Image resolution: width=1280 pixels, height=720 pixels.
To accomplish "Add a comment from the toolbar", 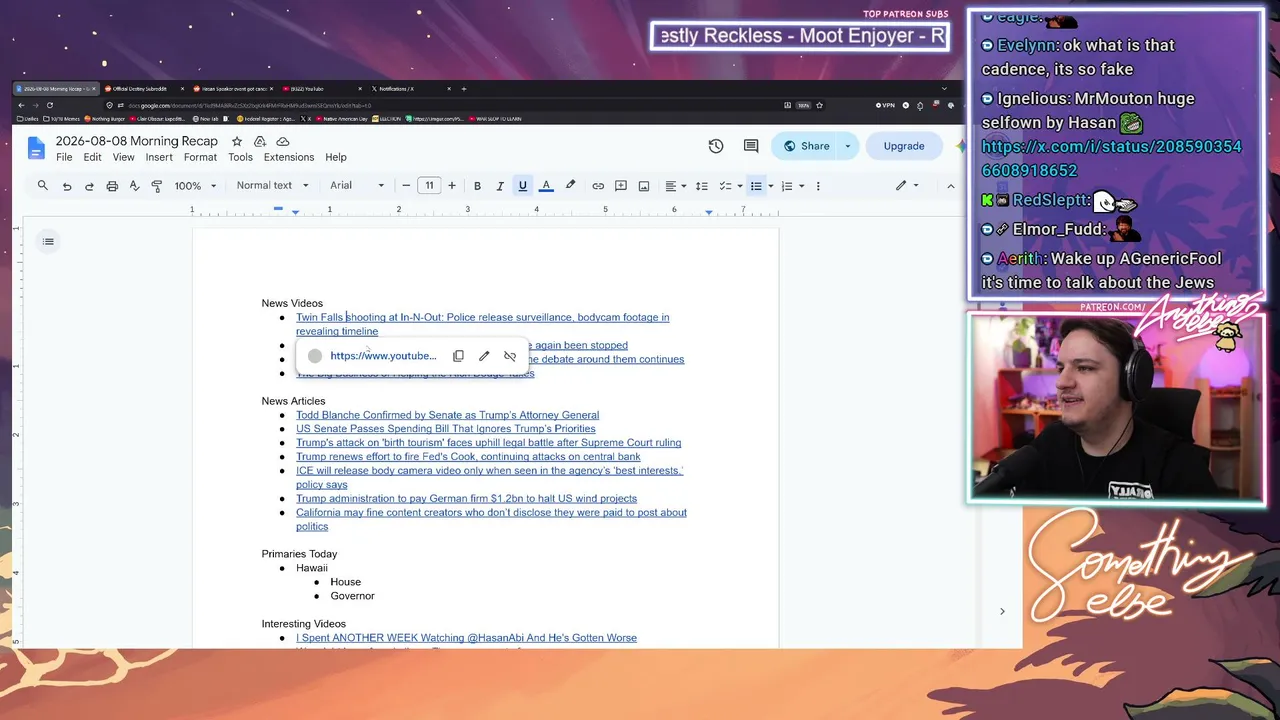I will pyautogui.click(x=621, y=186).
